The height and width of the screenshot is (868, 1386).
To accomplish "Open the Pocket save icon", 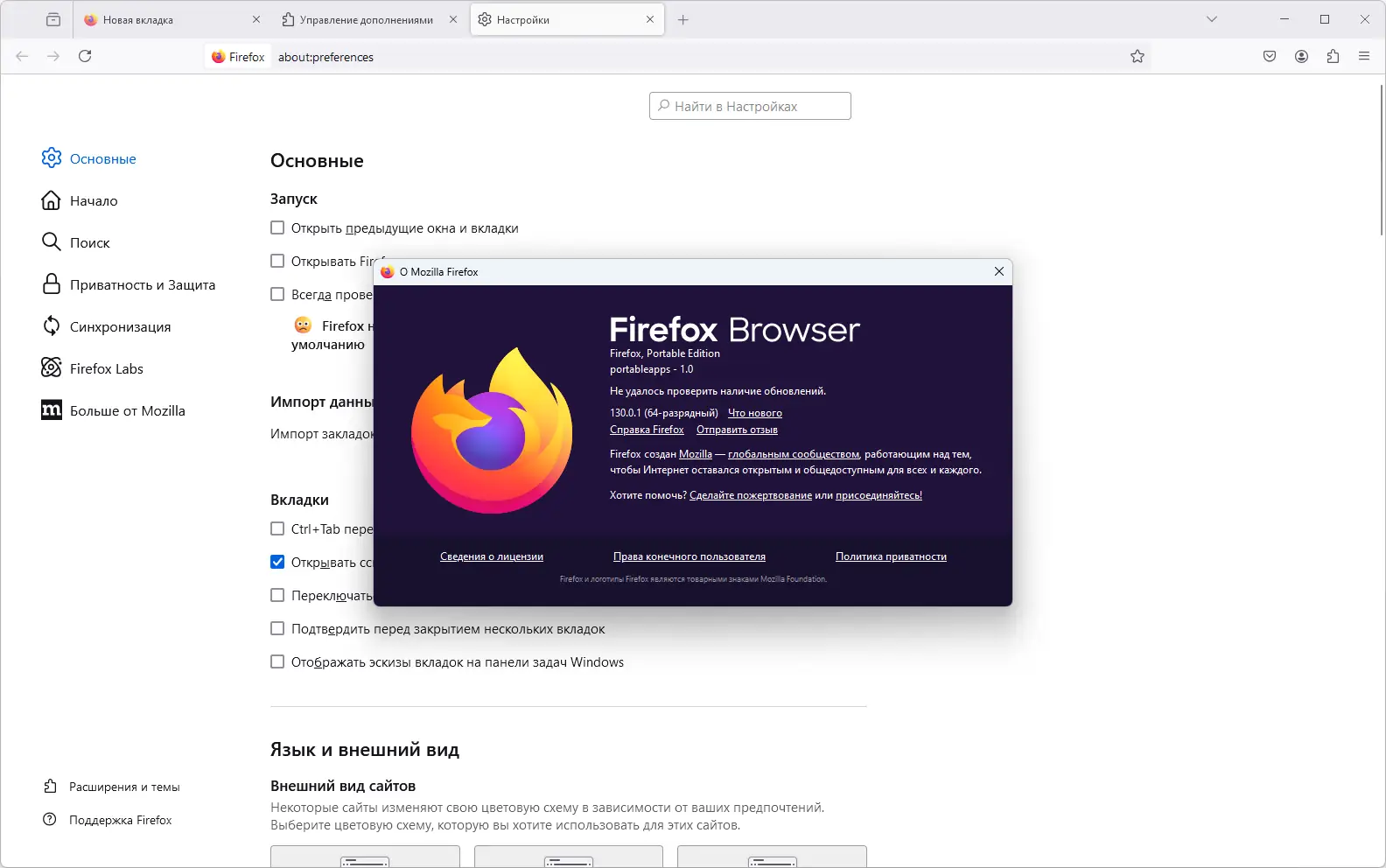I will 1270,56.
